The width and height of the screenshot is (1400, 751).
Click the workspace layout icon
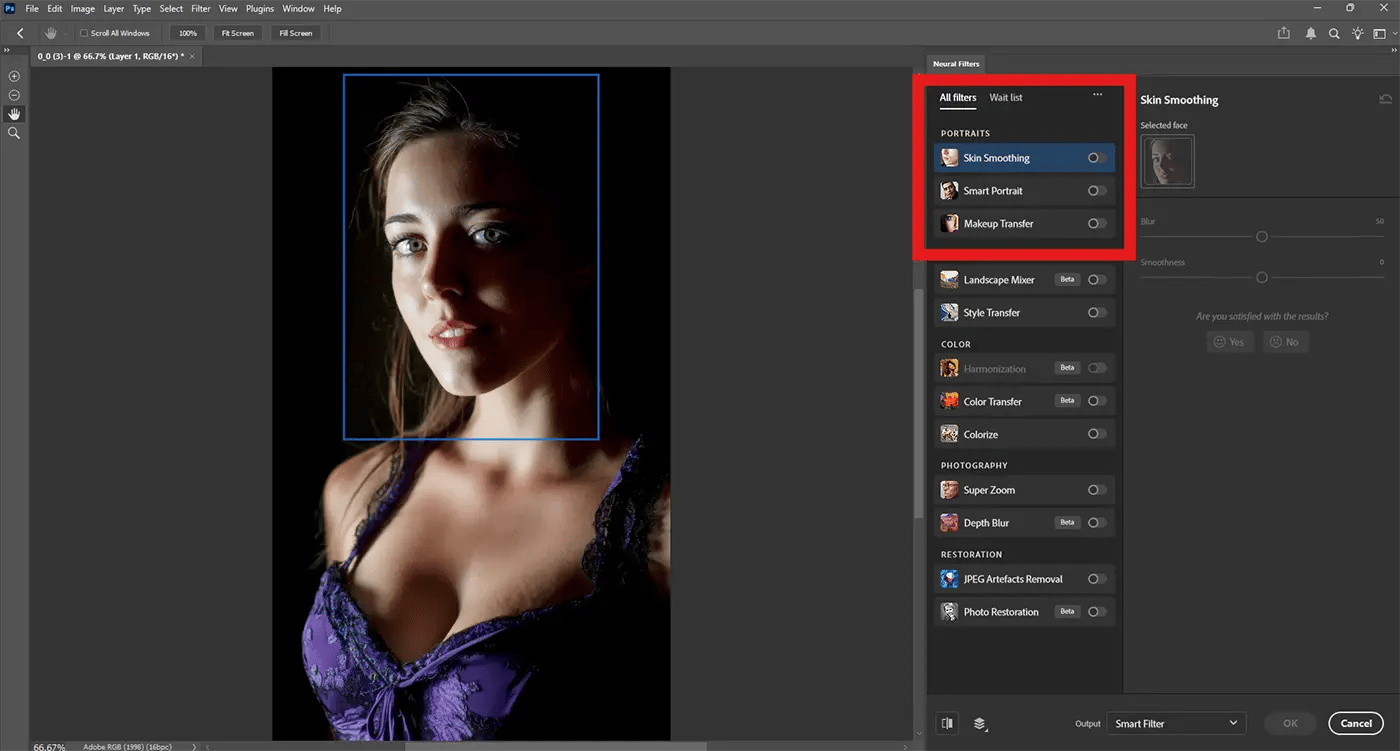pyautogui.click(x=1379, y=33)
